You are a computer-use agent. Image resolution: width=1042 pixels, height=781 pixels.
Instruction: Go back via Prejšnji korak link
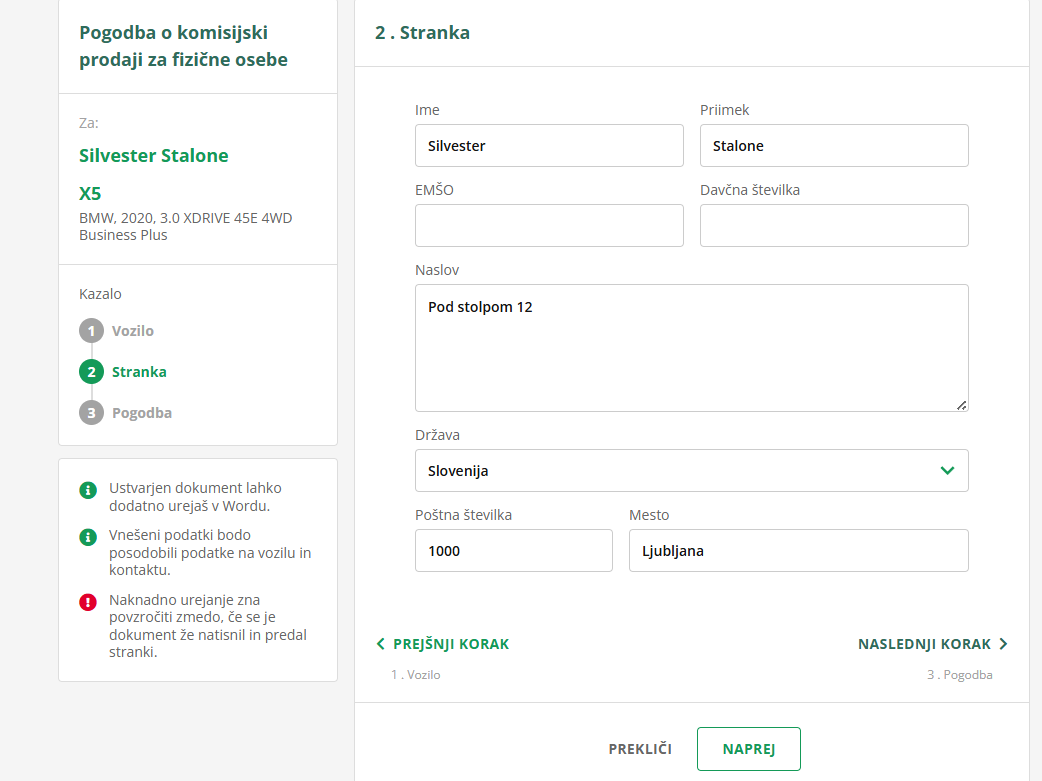pyautogui.click(x=451, y=644)
